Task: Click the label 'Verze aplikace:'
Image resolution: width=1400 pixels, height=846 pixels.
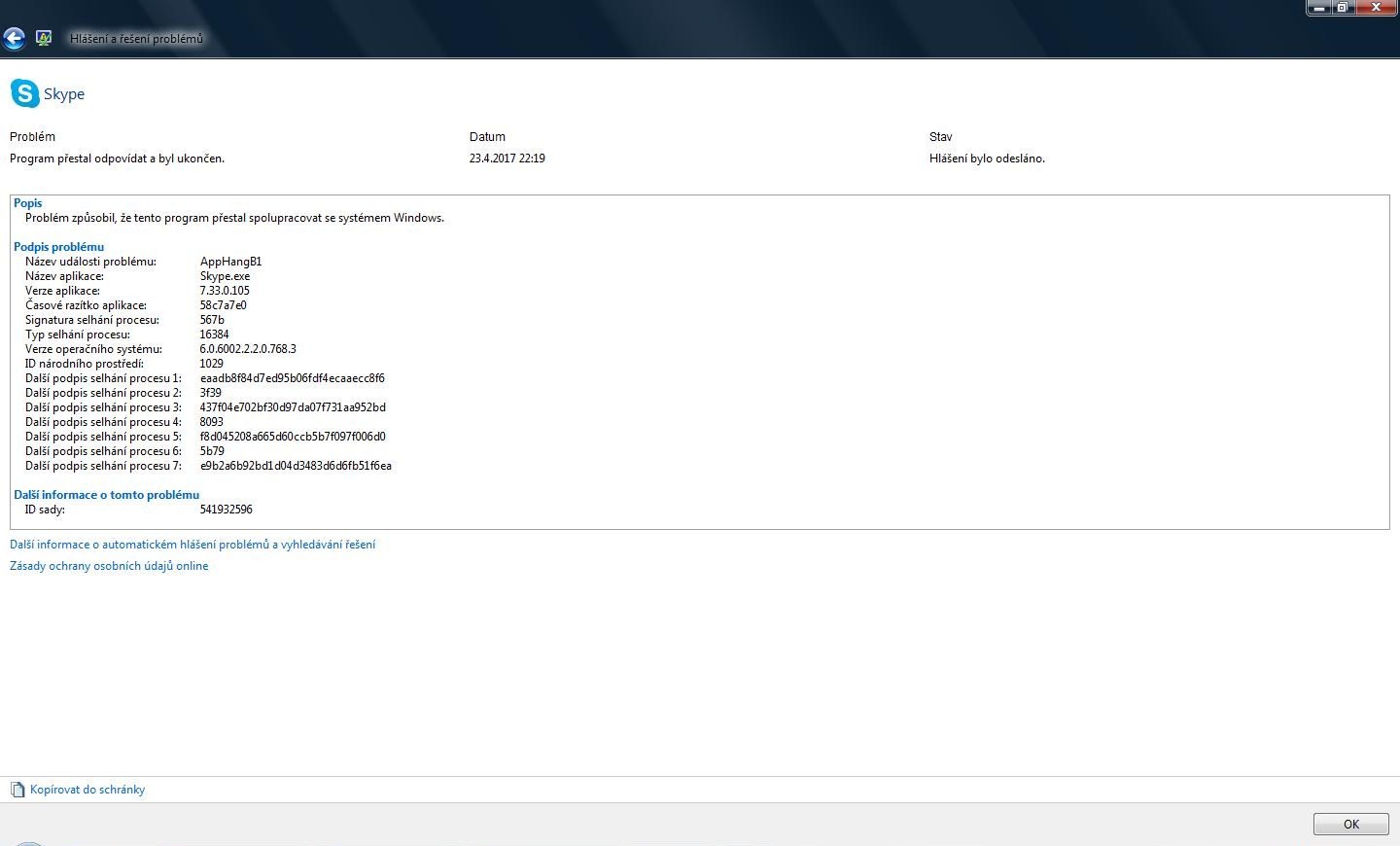Action: pyautogui.click(x=62, y=291)
